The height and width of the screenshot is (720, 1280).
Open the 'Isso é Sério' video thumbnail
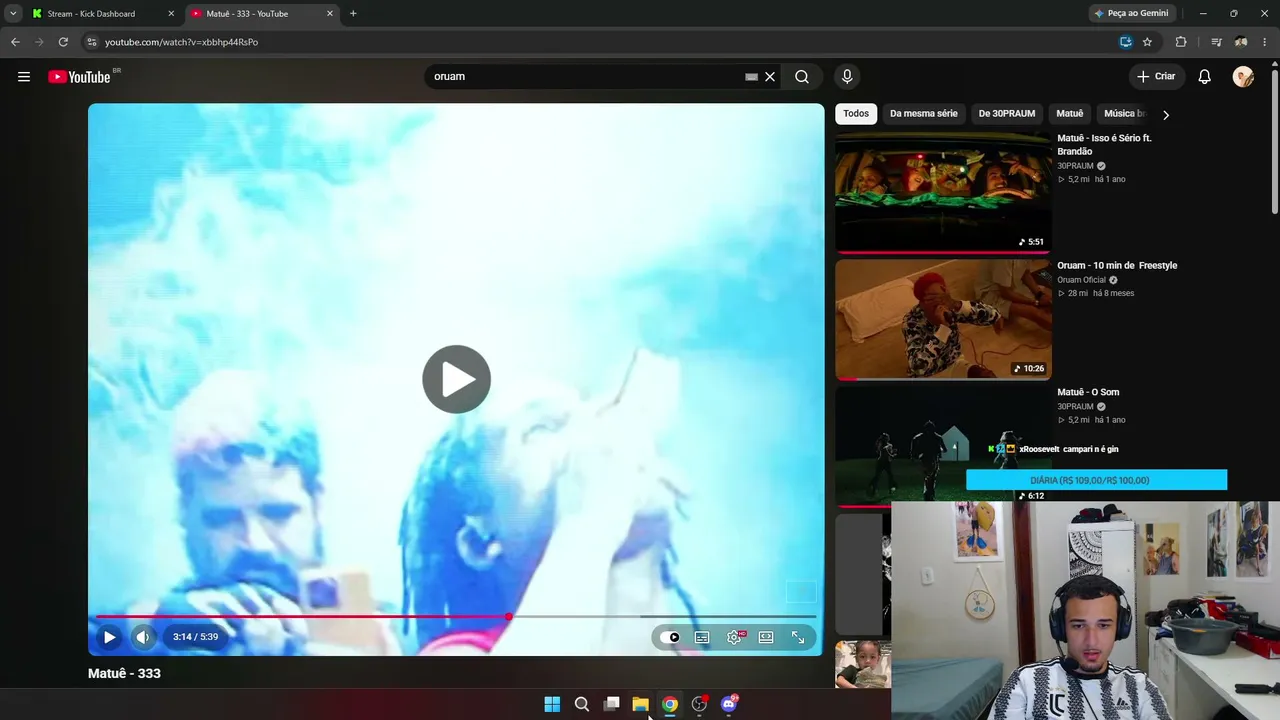pos(943,192)
